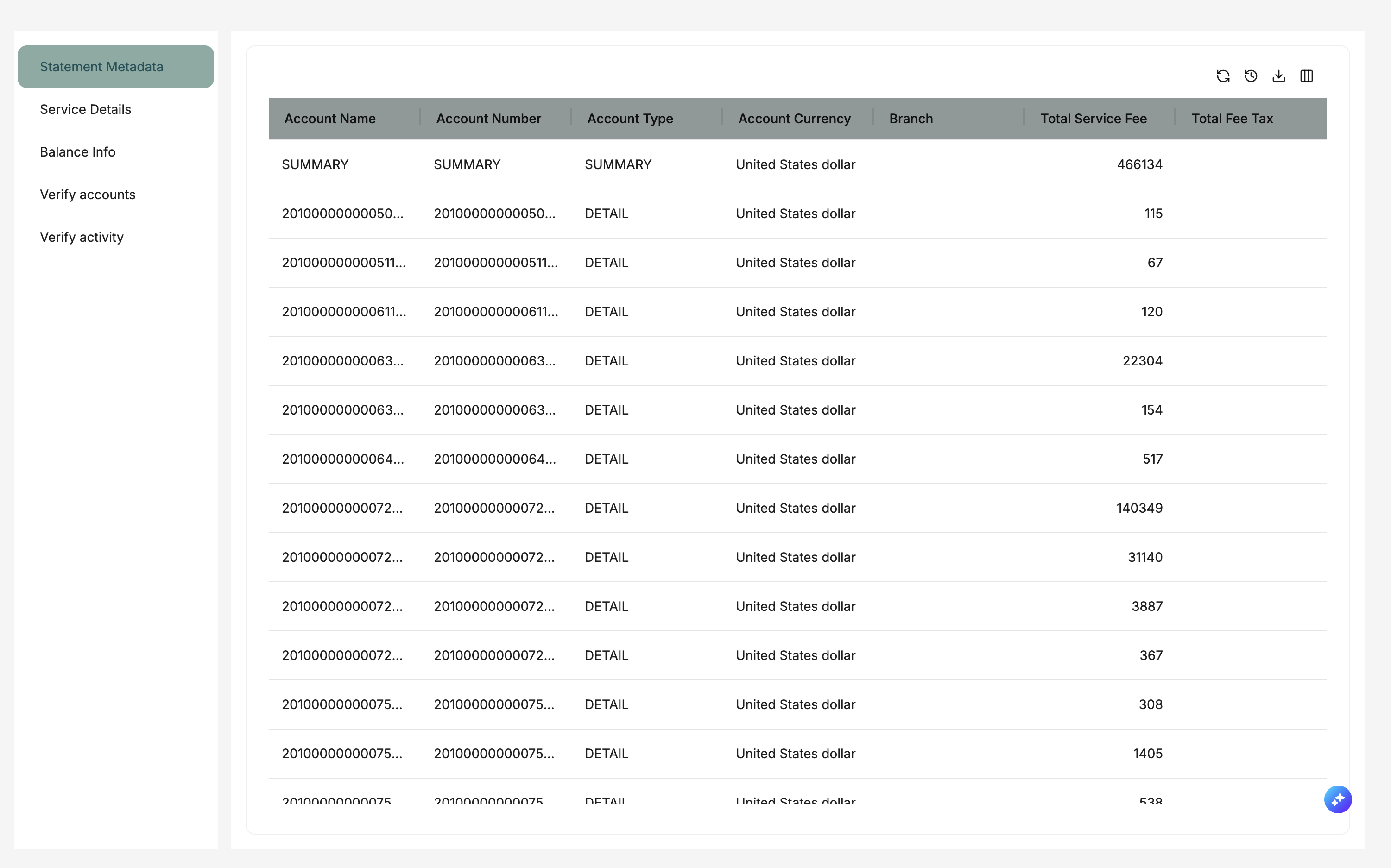The width and height of the screenshot is (1391, 868).
Task: Open Verify accounts page
Action: 87,195
